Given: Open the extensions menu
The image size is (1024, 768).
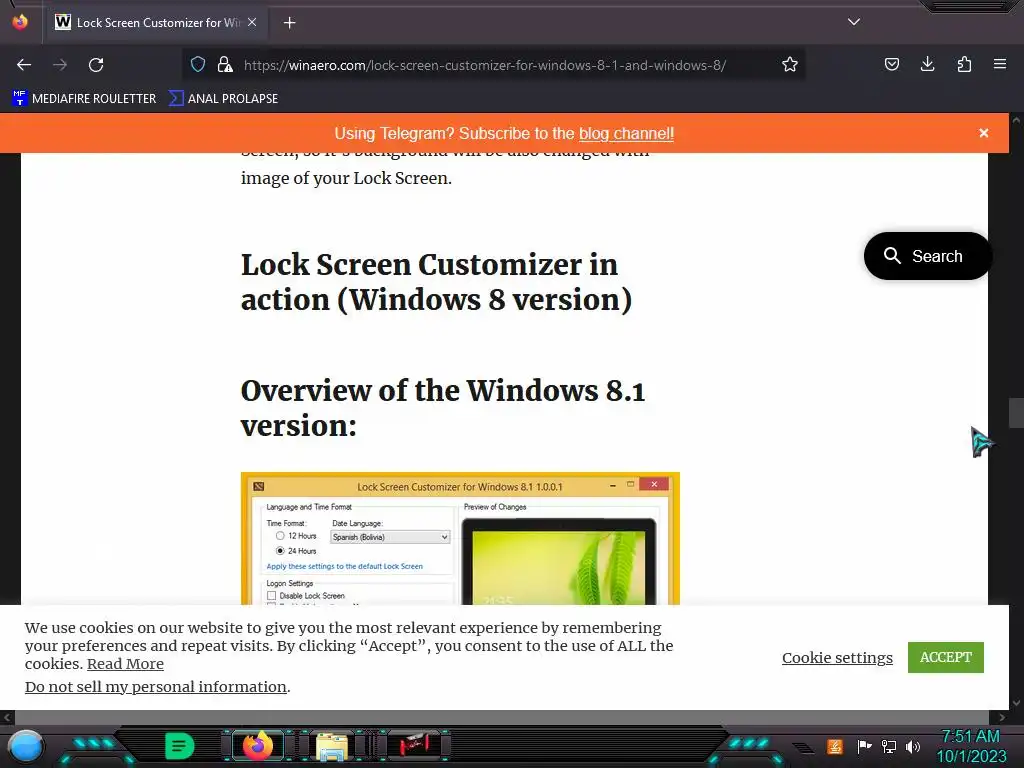Looking at the screenshot, I should tap(964, 64).
